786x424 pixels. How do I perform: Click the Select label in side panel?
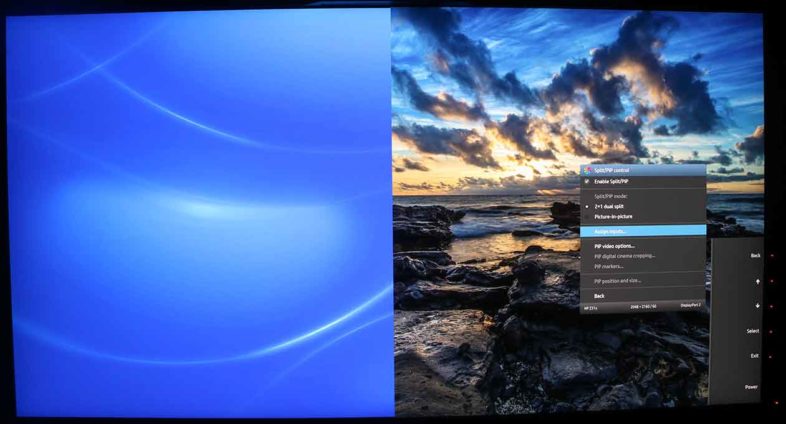(753, 331)
